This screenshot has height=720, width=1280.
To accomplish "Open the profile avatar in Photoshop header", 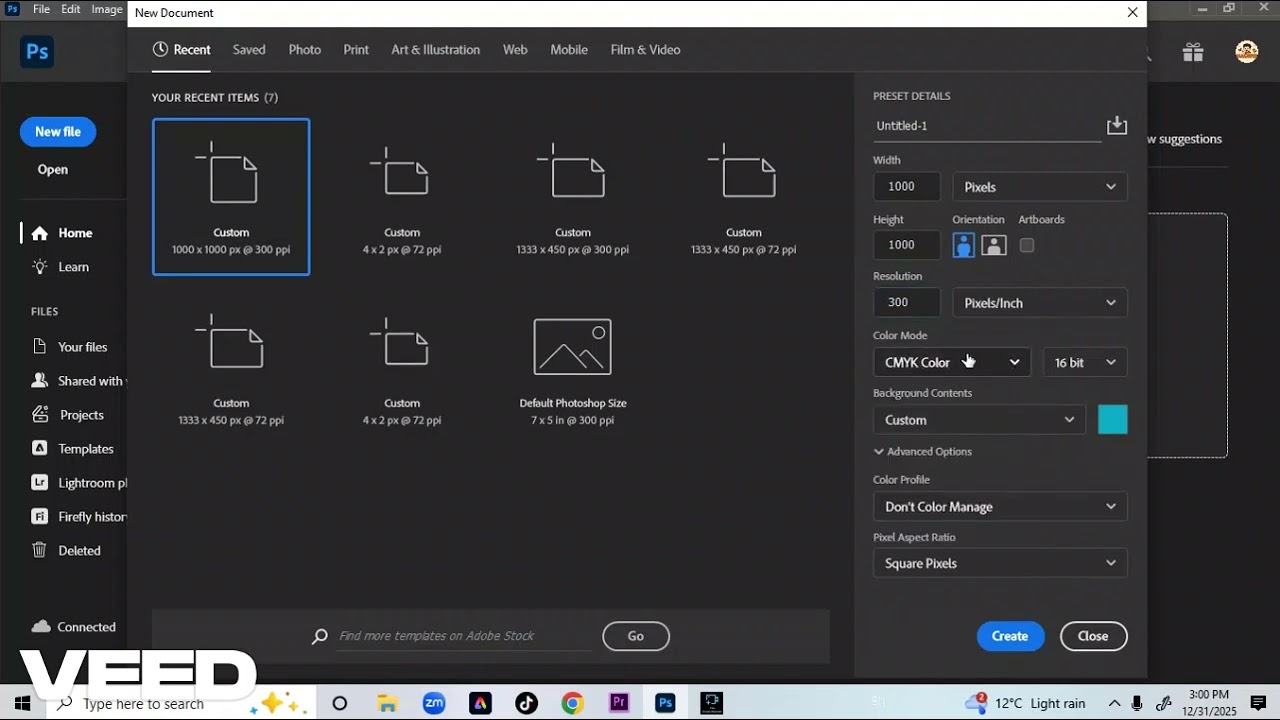I will (1247, 52).
